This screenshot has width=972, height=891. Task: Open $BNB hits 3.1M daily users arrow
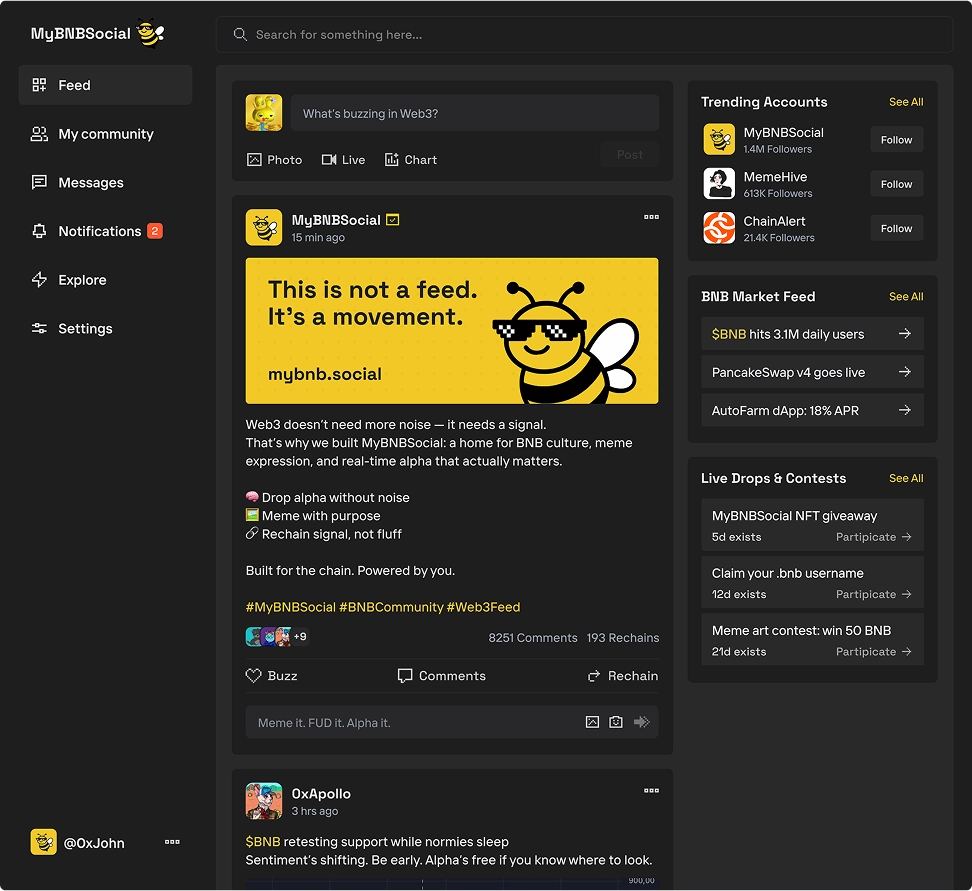point(904,334)
